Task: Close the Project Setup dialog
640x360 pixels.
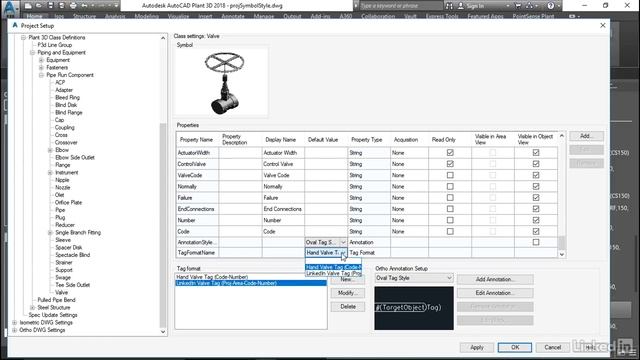Action: click(x=603, y=25)
